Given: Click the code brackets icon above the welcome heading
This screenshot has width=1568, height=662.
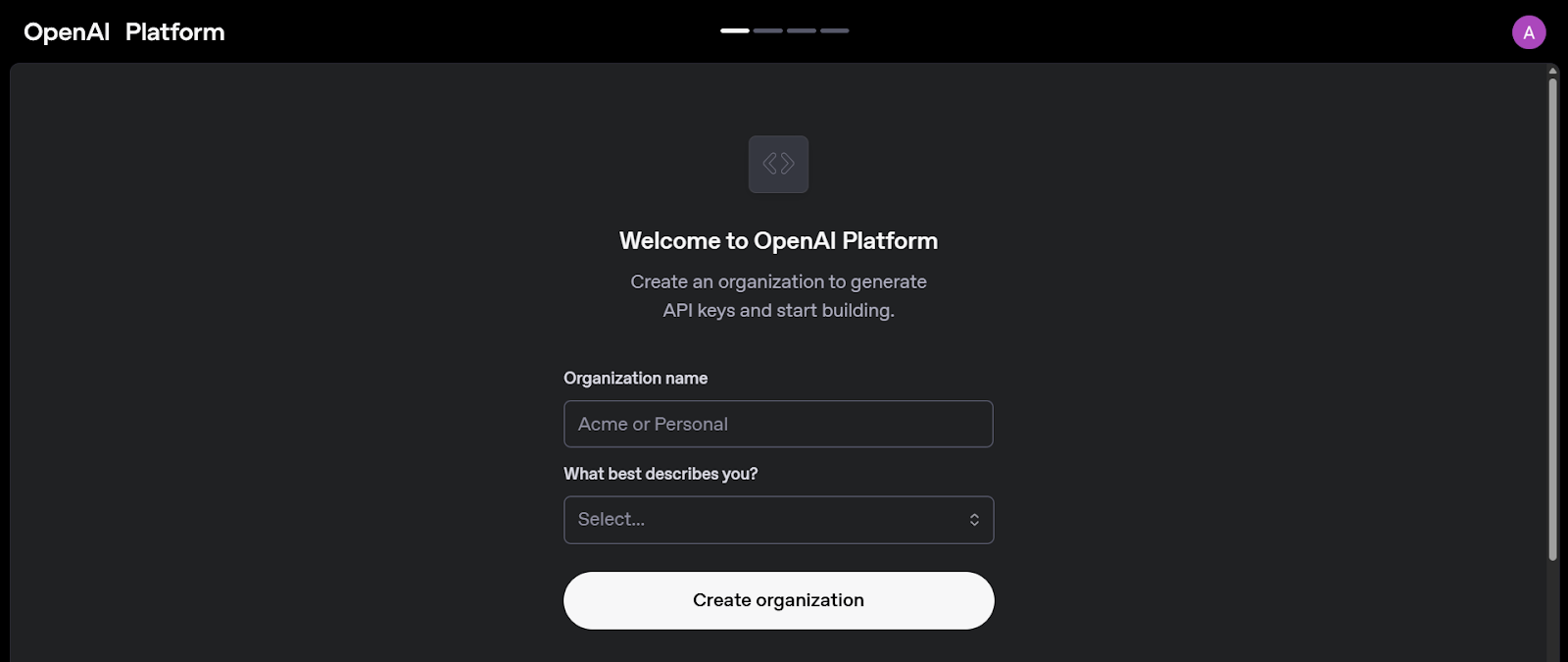Looking at the screenshot, I should click(x=777, y=164).
